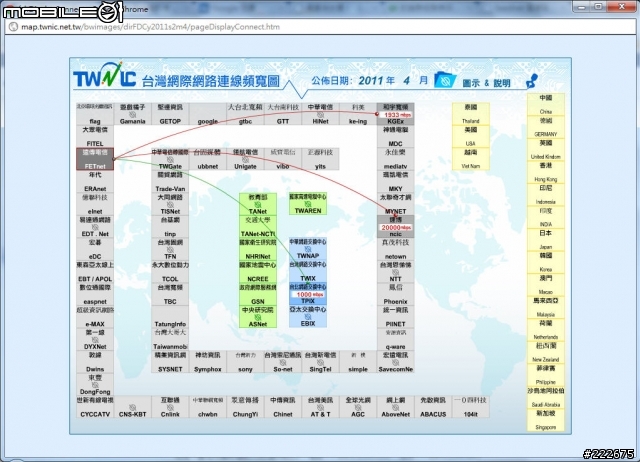Select the elnet network node
The height and width of the screenshot is (462, 640).
point(95,204)
